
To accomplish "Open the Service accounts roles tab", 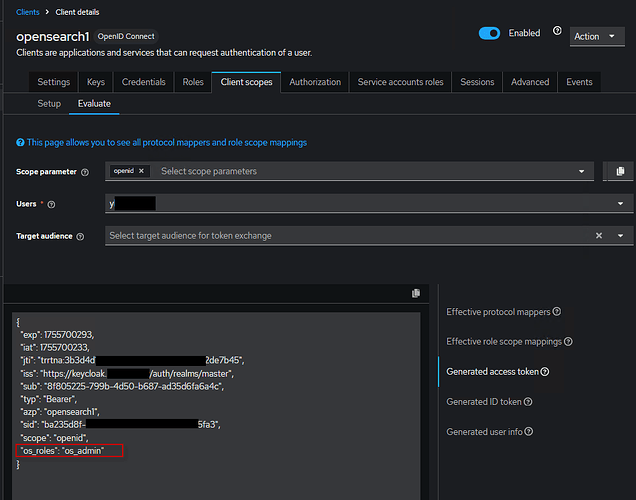I will 400,82.
